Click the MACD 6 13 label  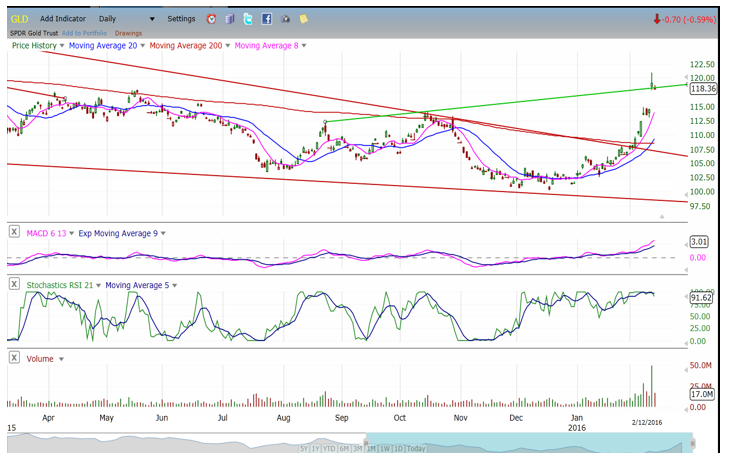(46, 233)
